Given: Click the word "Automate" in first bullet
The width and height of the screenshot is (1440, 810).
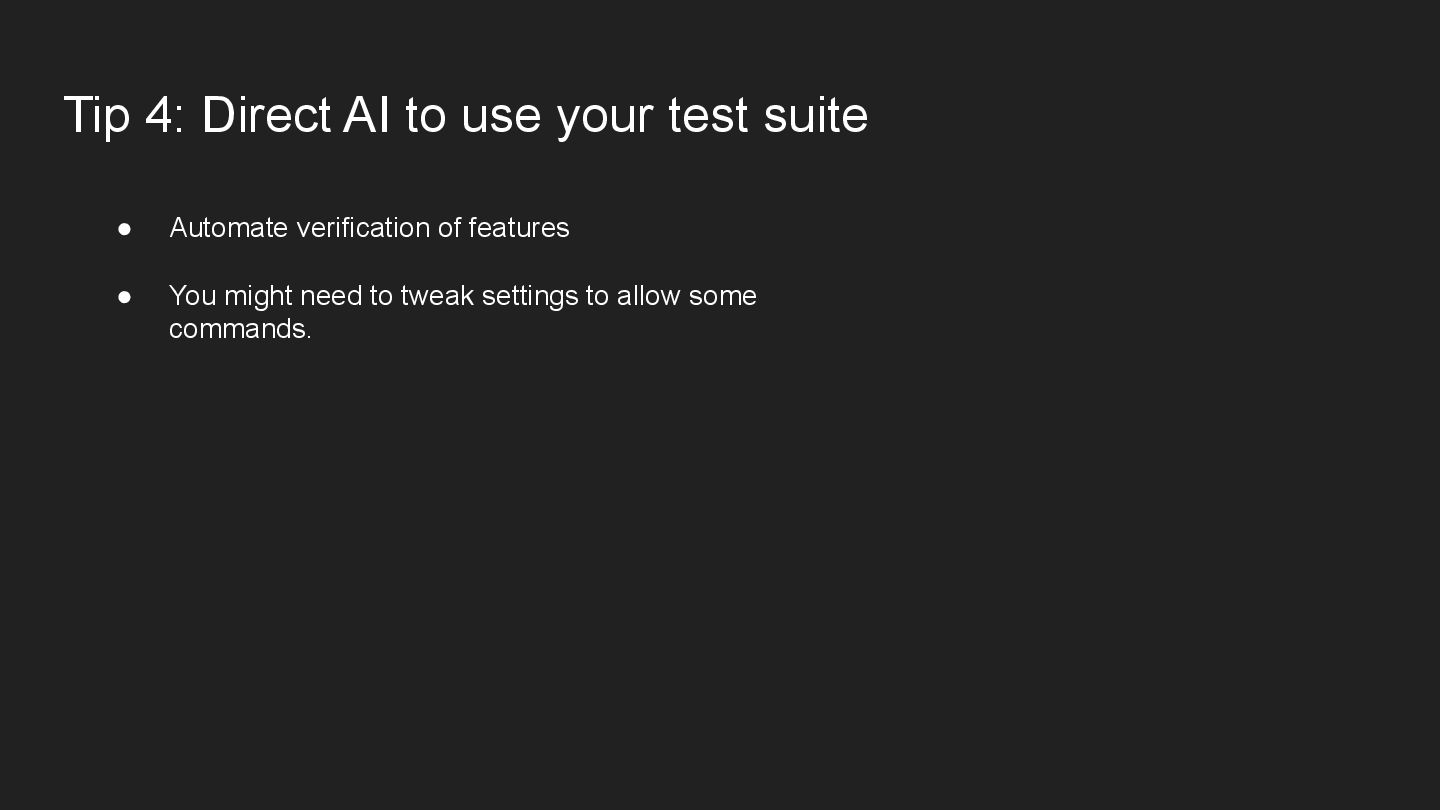Looking at the screenshot, I should pos(229,228).
